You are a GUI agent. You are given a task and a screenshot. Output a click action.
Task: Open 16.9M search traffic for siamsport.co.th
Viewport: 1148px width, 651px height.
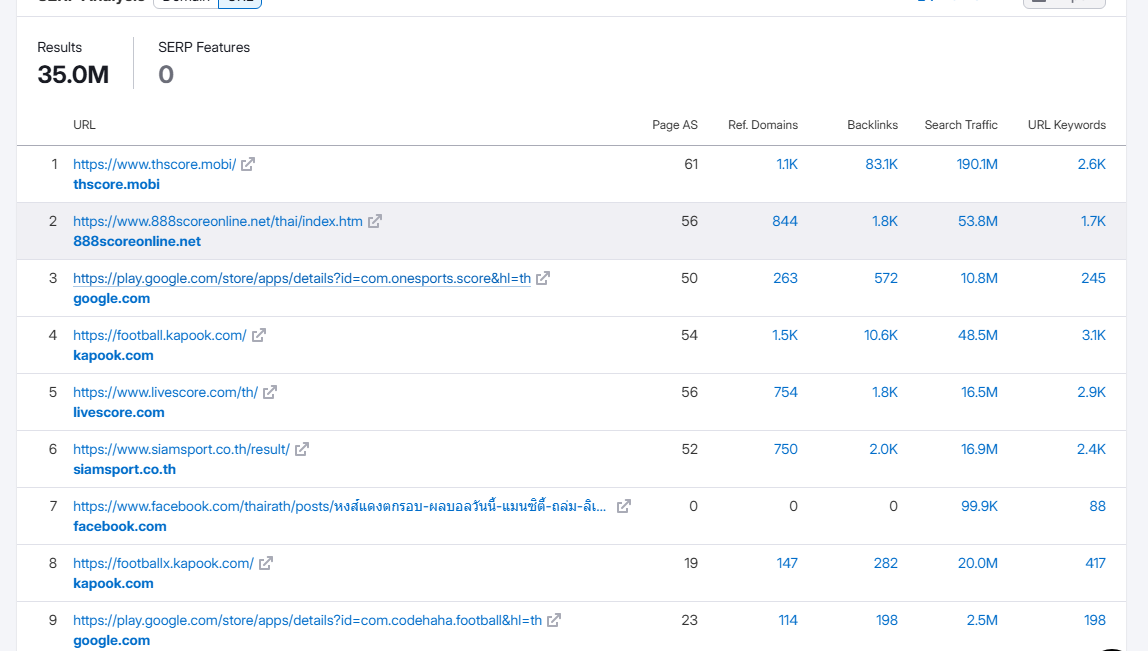[x=980, y=450]
